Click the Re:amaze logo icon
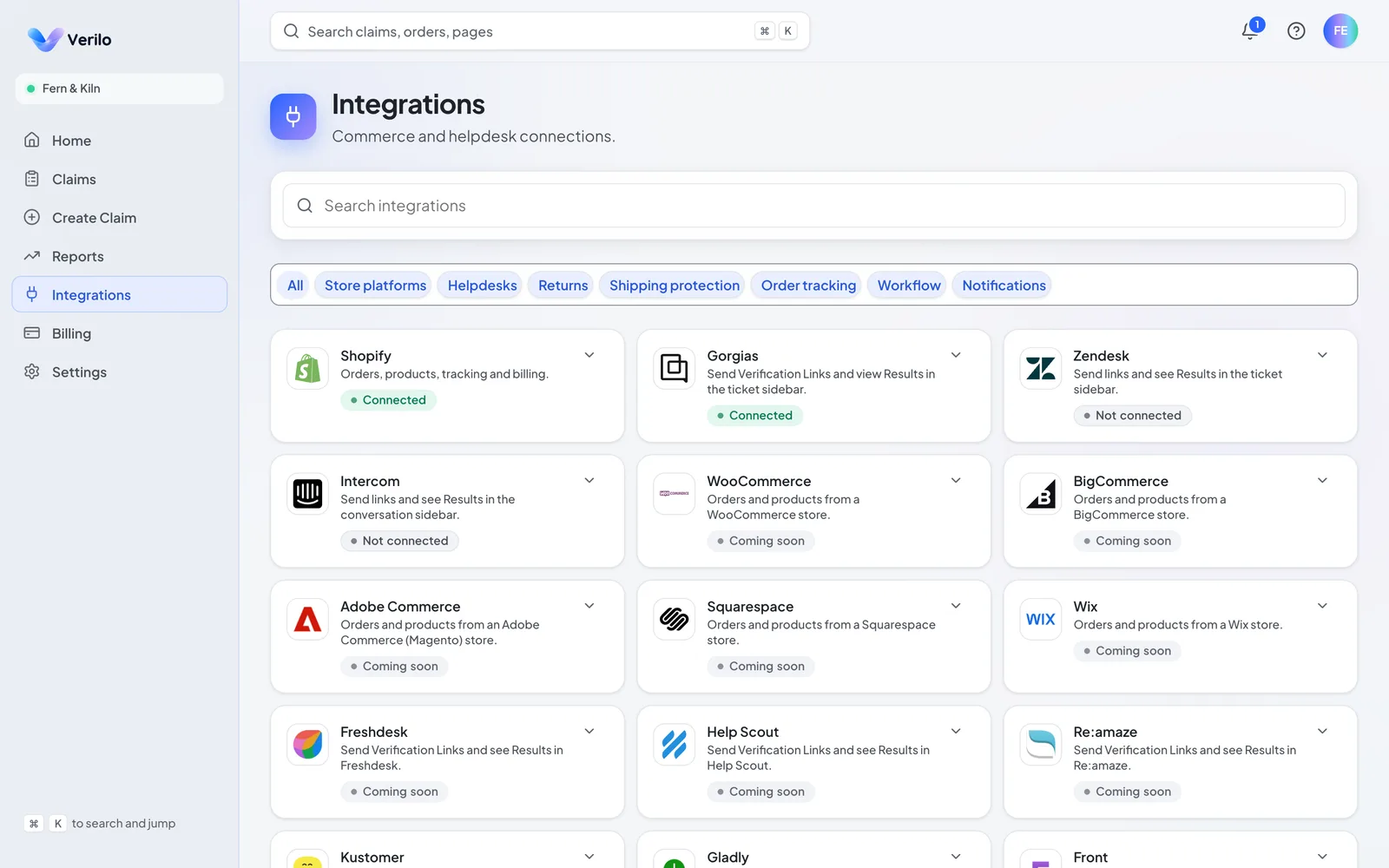This screenshot has height=868, width=1389. (x=1041, y=745)
